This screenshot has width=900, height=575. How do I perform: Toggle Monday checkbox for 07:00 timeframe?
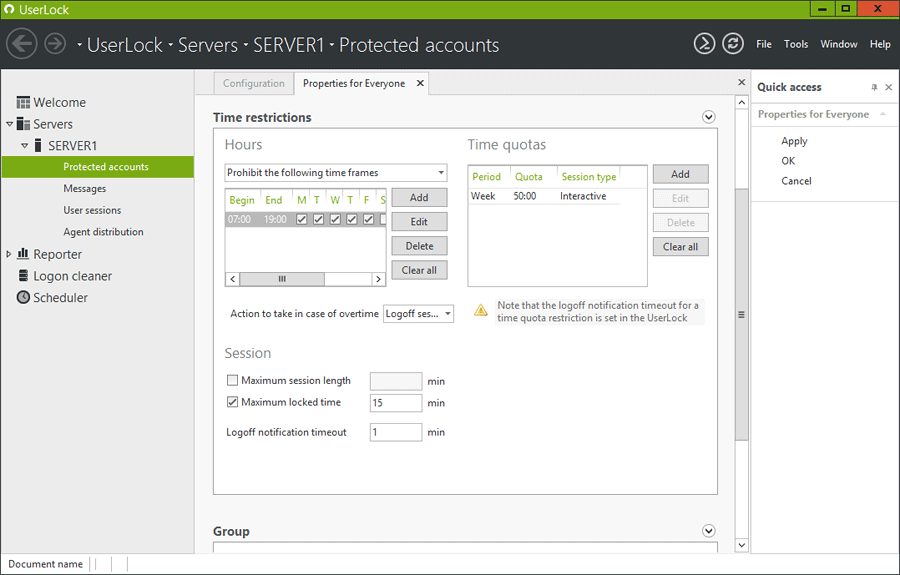coord(302,219)
